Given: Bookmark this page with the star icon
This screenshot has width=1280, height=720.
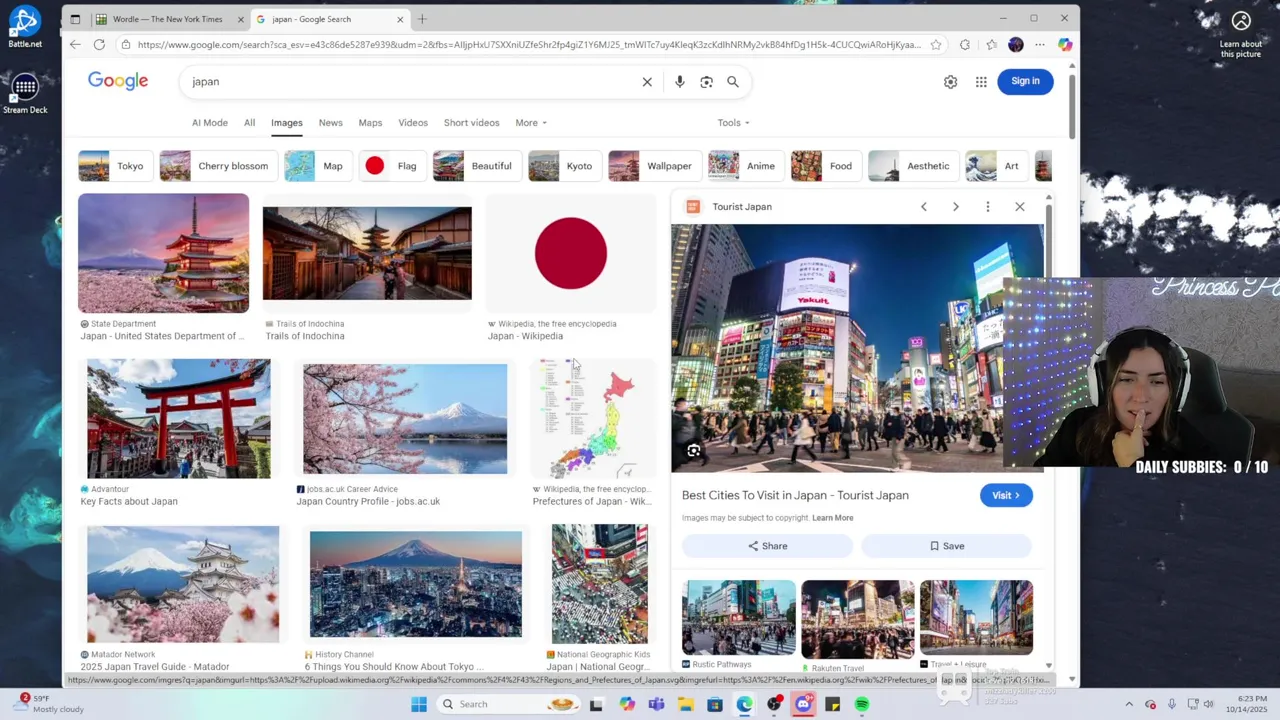Looking at the screenshot, I should (936, 44).
